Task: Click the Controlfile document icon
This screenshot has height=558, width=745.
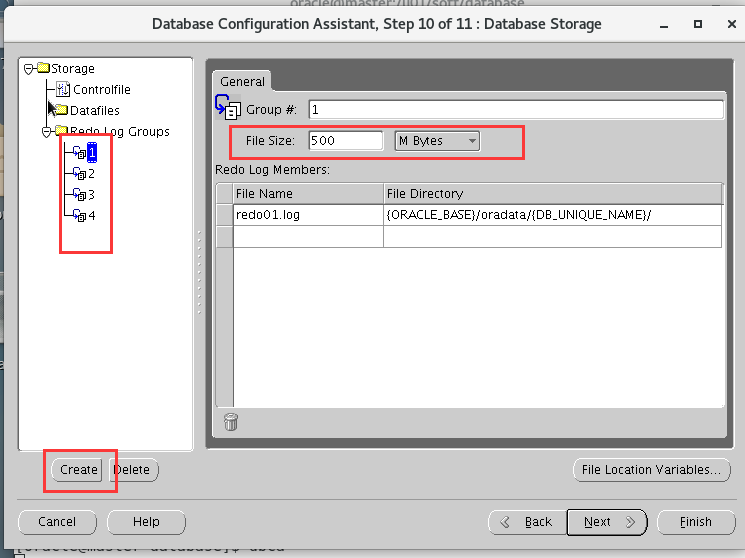Action: 63,89
